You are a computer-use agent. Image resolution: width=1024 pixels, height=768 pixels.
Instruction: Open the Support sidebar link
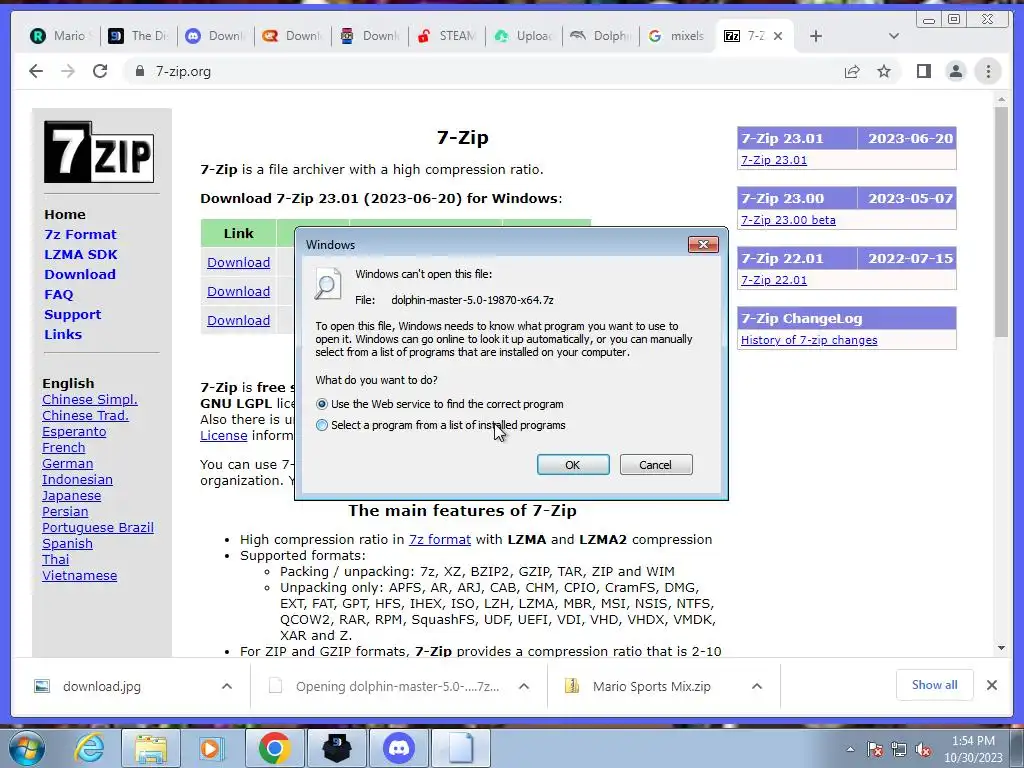pyautogui.click(x=72, y=315)
